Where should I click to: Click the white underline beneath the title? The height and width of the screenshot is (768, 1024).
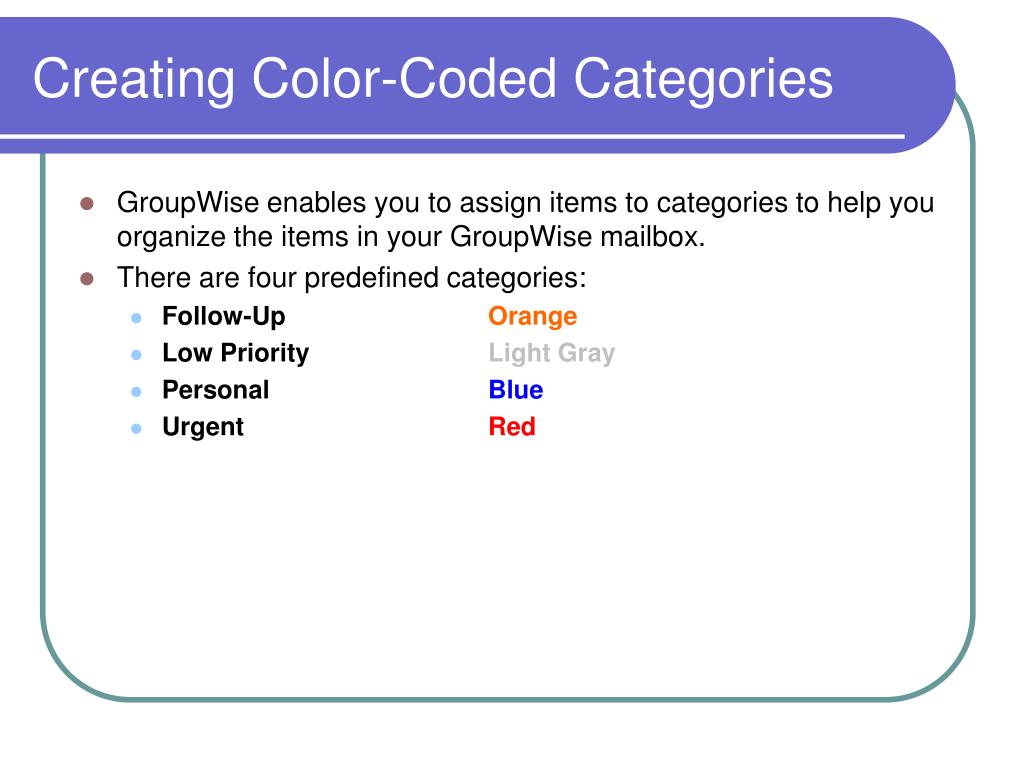(452, 136)
